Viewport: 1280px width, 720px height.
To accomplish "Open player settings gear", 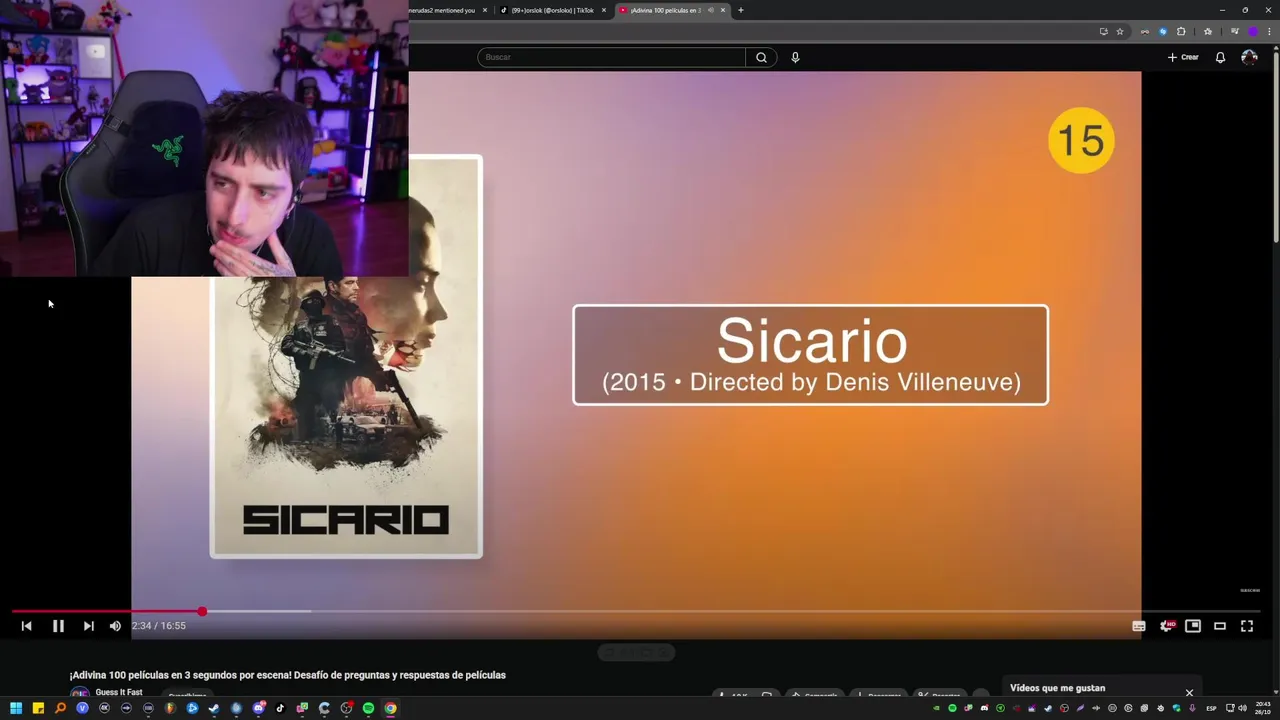I will tap(1166, 626).
